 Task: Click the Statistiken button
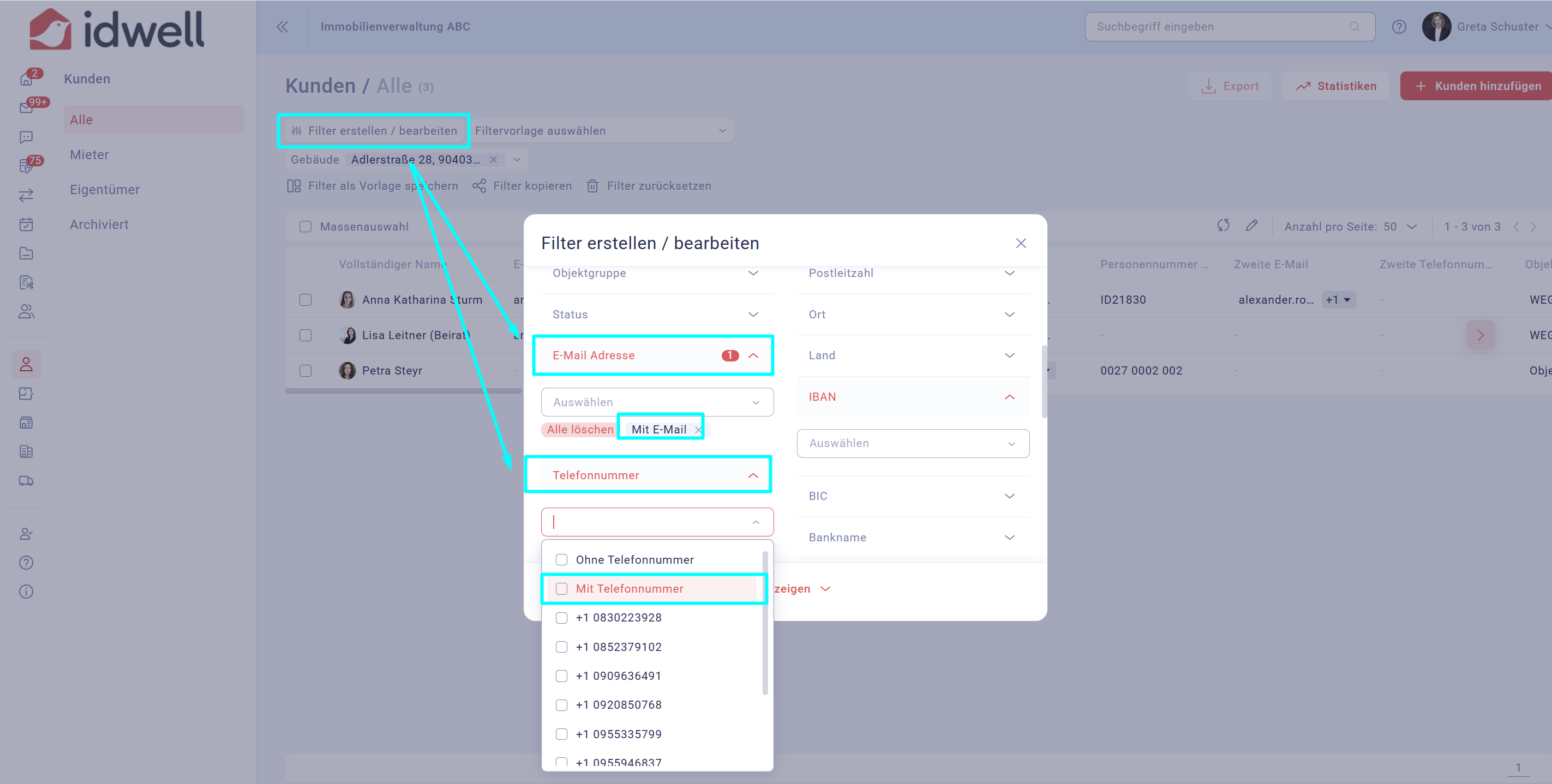tap(1335, 86)
